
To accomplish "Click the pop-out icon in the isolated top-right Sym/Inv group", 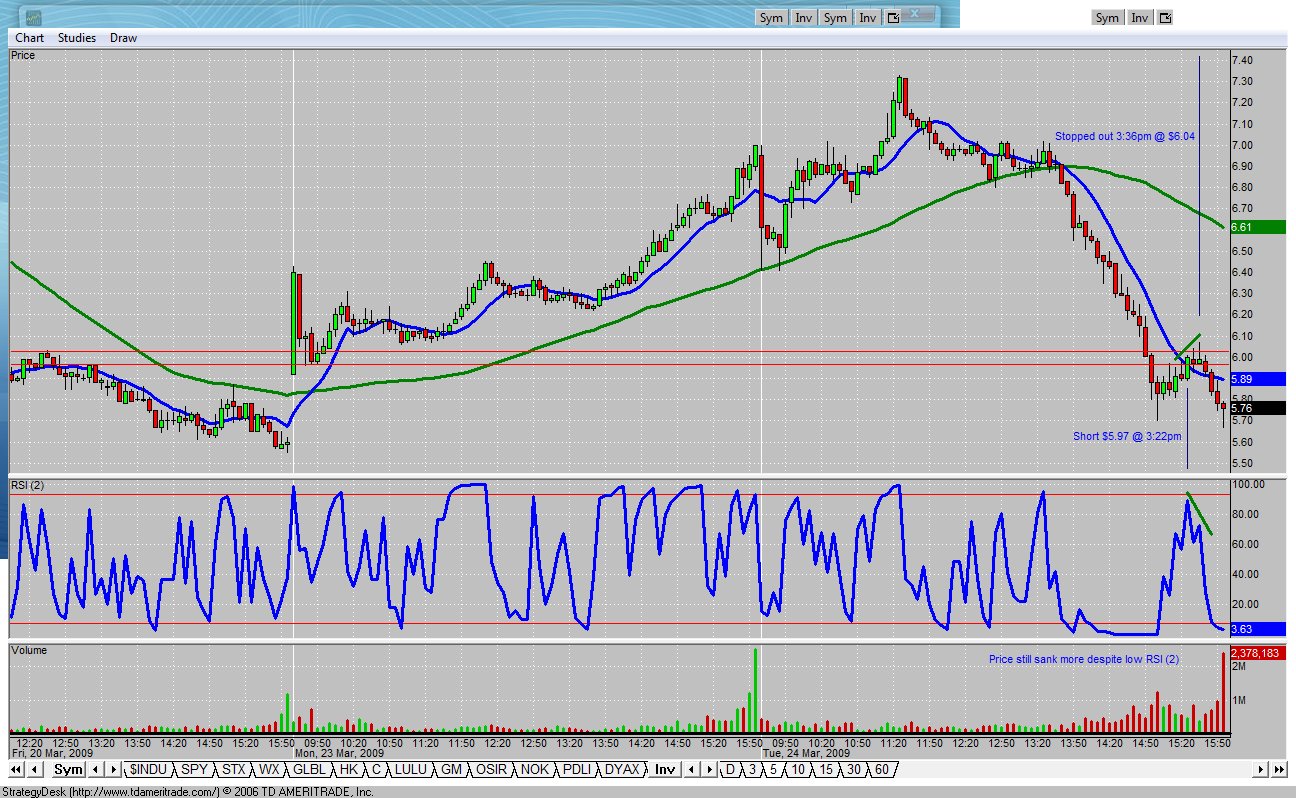I will [x=1165, y=18].
